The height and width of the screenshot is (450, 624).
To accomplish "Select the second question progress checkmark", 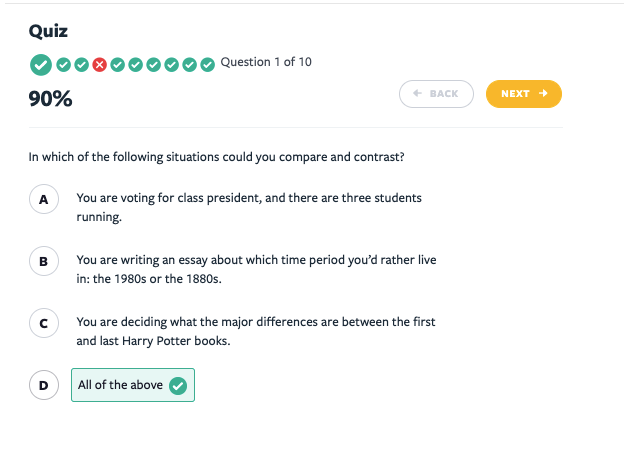I will point(64,65).
